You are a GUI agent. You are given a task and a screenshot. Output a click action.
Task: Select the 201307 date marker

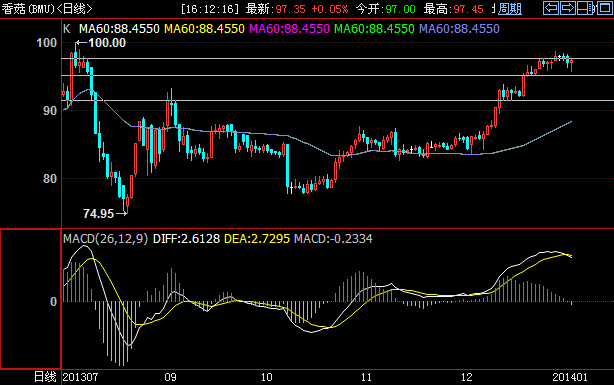tap(80, 377)
